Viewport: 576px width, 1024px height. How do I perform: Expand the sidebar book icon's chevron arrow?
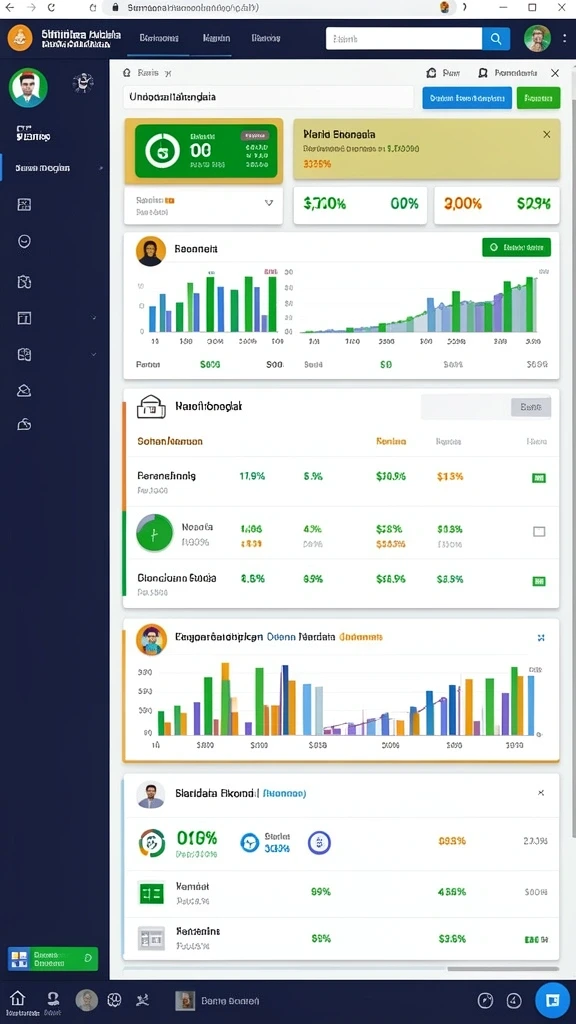93,355
